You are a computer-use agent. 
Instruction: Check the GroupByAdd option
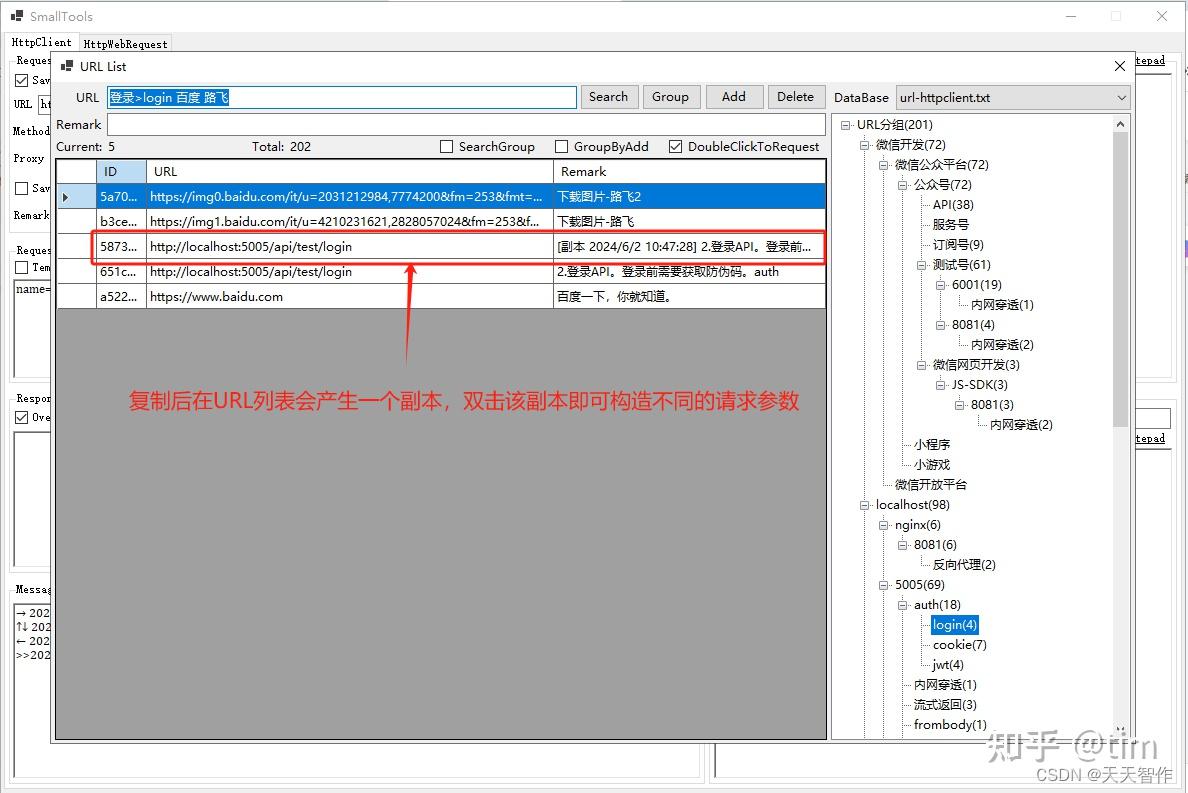tap(560, 146)
